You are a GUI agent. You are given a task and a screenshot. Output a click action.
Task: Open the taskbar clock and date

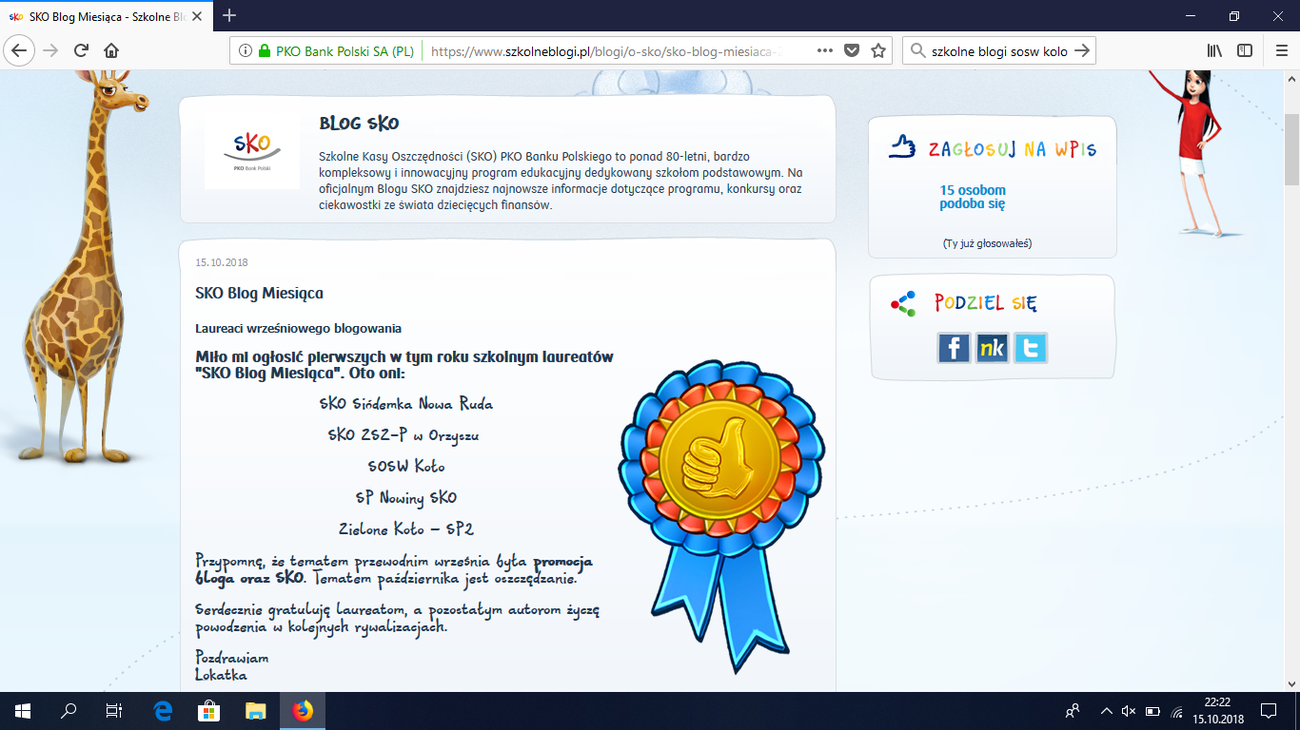click(1217, 711)
